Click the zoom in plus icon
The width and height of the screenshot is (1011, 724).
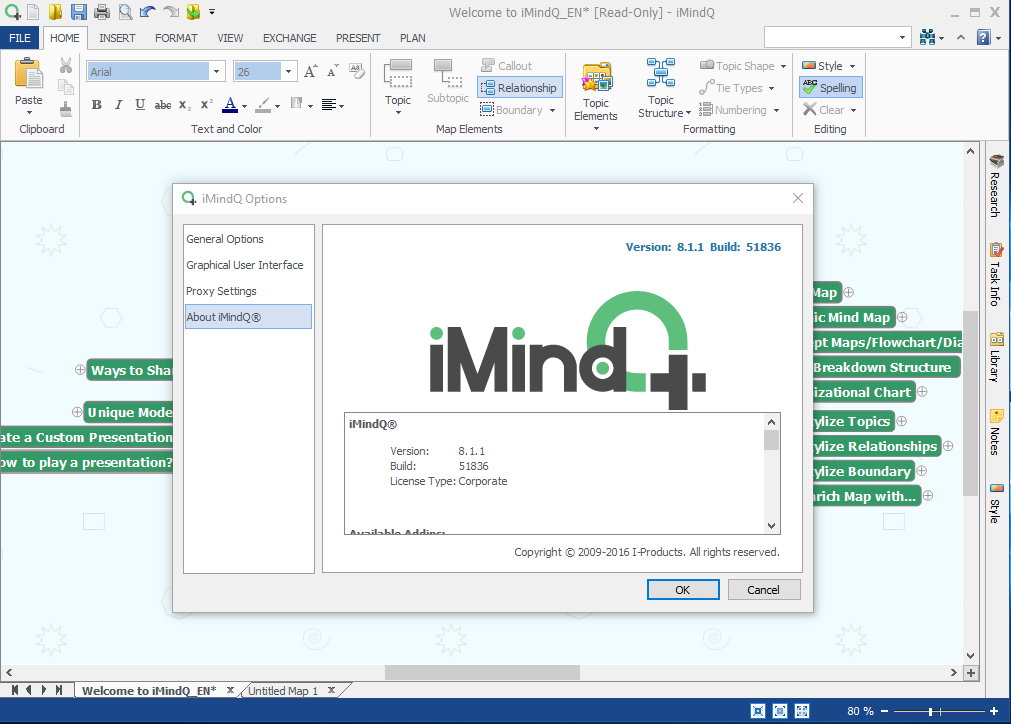coord(994,710)
